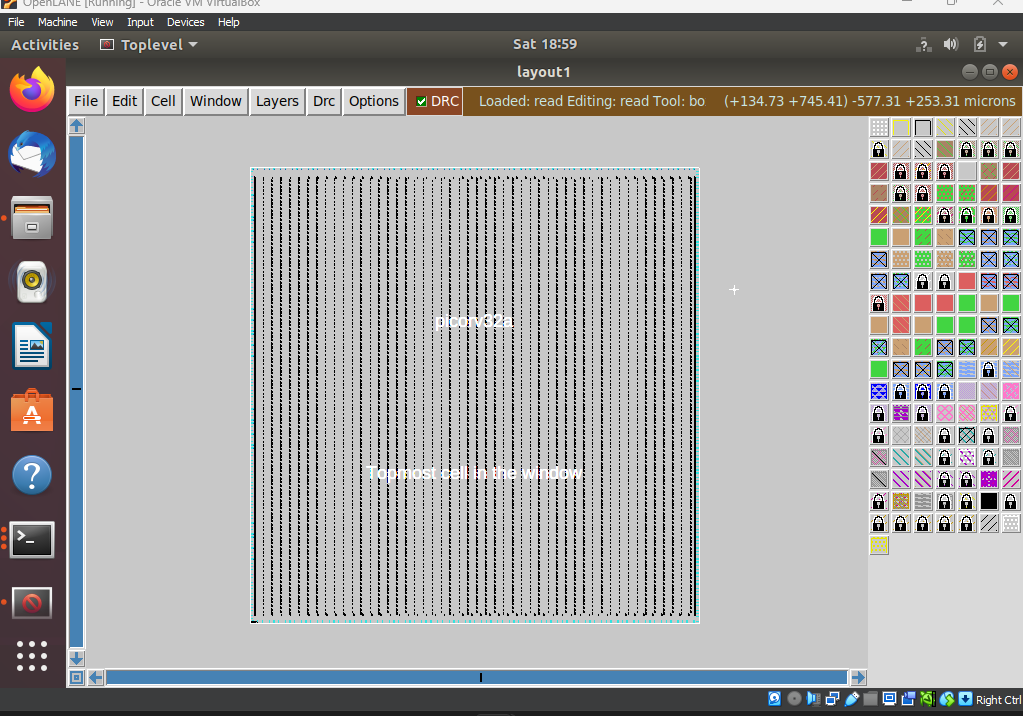Screen dimensions: 1023x716
Task: Select the solid black layer swatch
Action: [x=989, y=501]
